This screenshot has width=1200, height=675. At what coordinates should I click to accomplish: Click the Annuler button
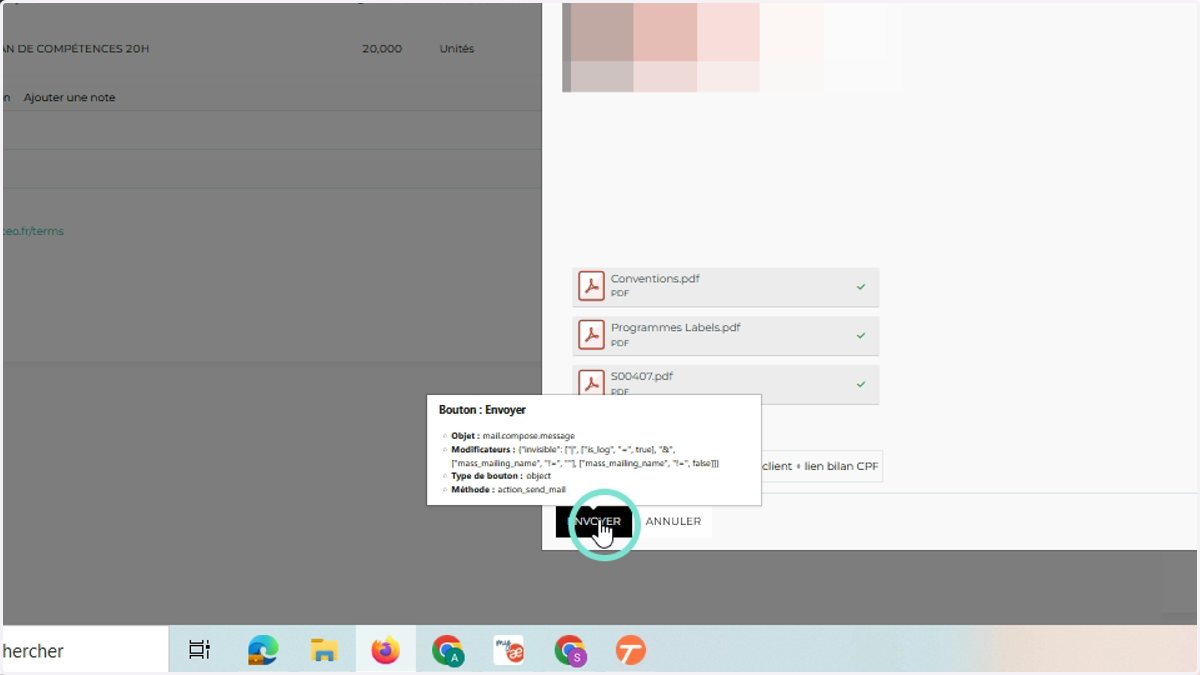[673, 521]
